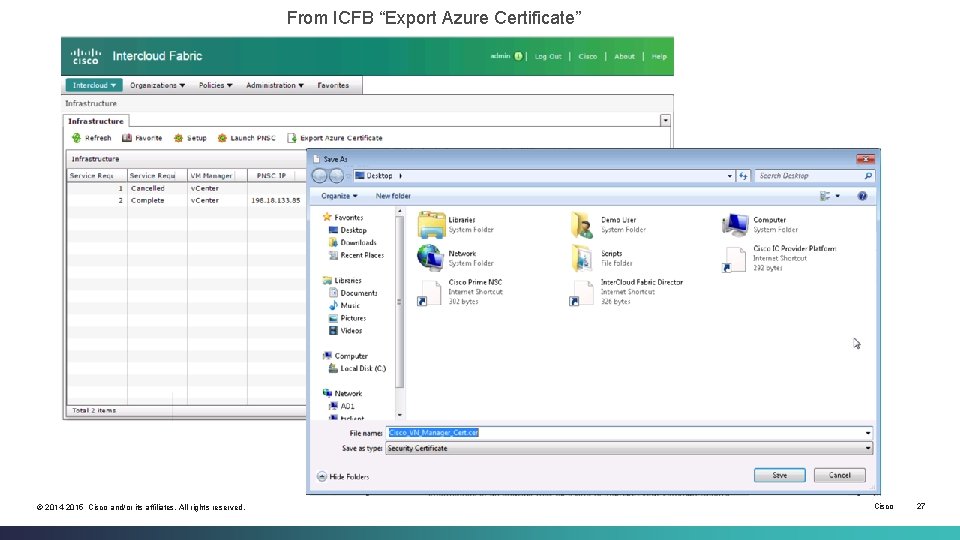Click the Cisco link in header
This screenshot has width=960, height=540.
587,56
